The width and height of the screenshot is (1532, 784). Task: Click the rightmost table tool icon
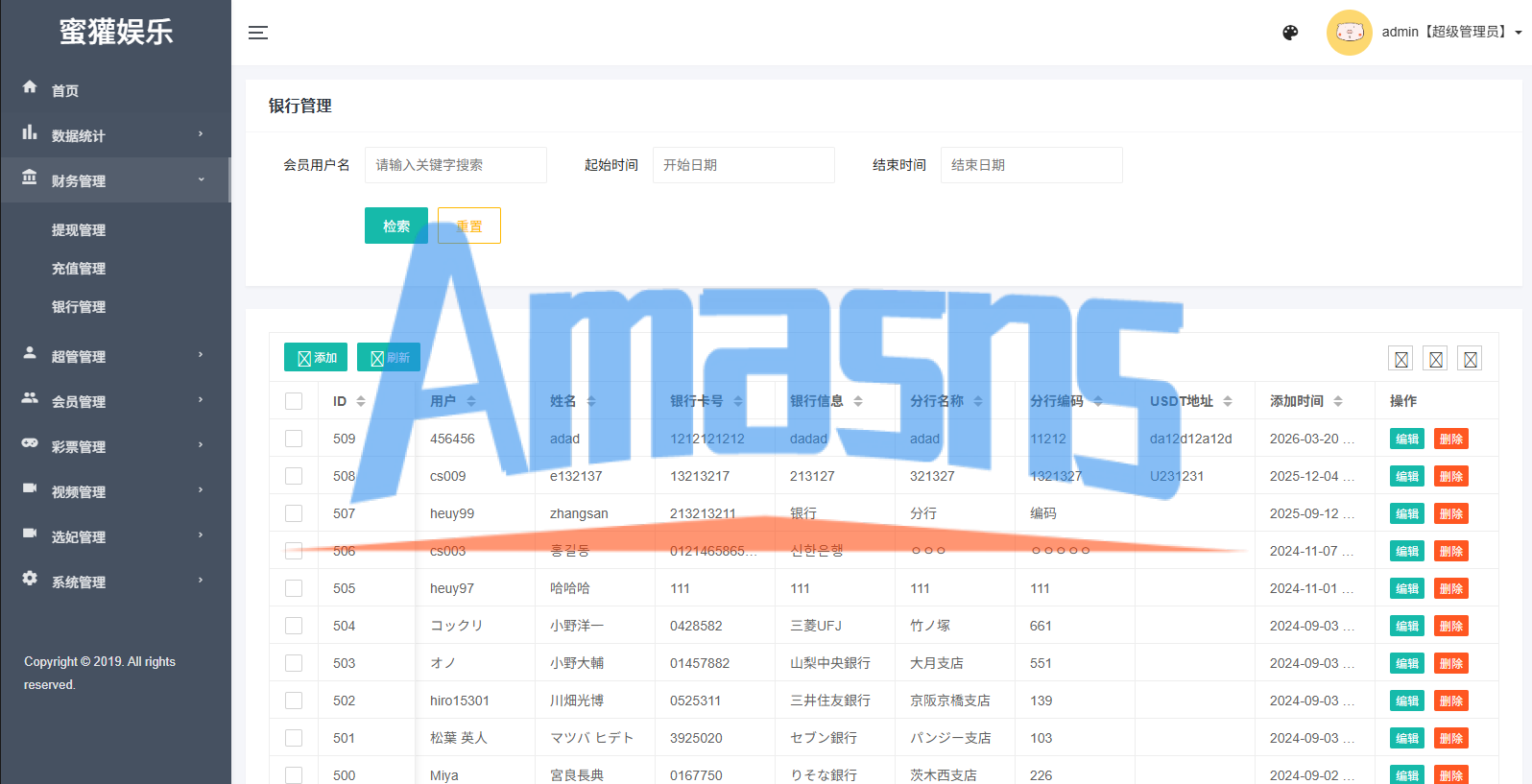(x=1470, y=359)
